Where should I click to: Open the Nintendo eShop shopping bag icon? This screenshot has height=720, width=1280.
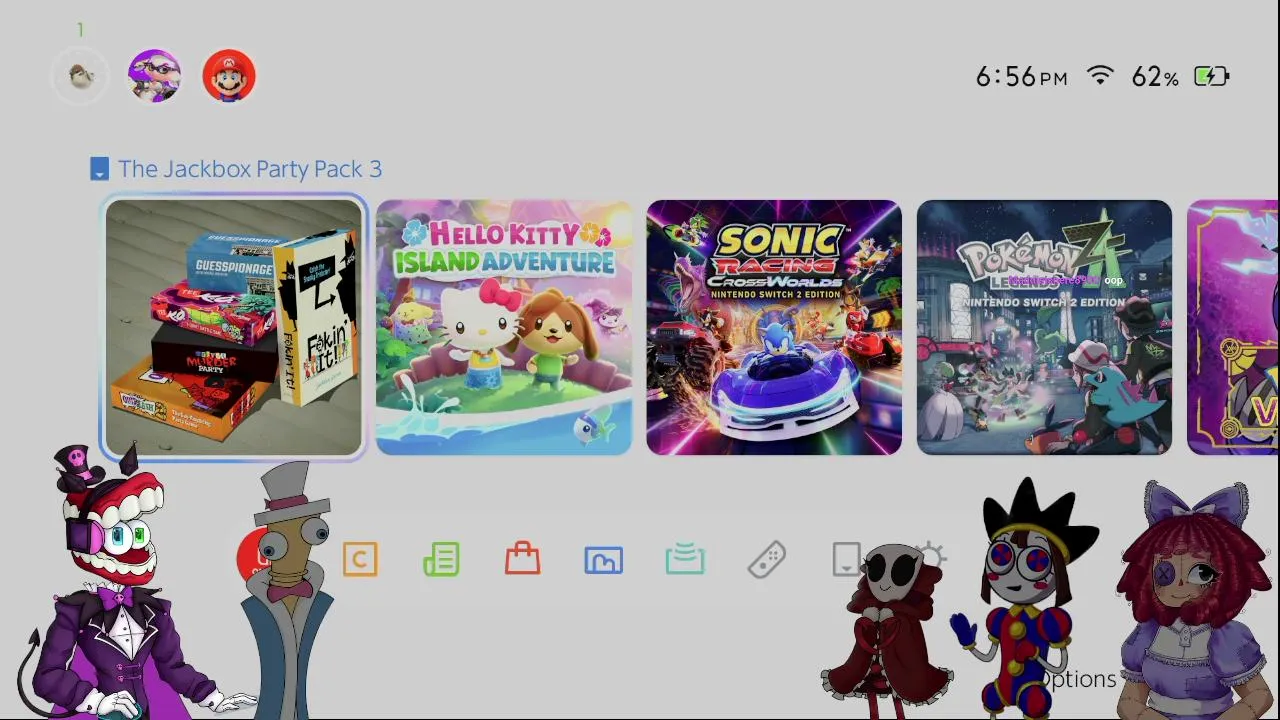tap(522, 558)
